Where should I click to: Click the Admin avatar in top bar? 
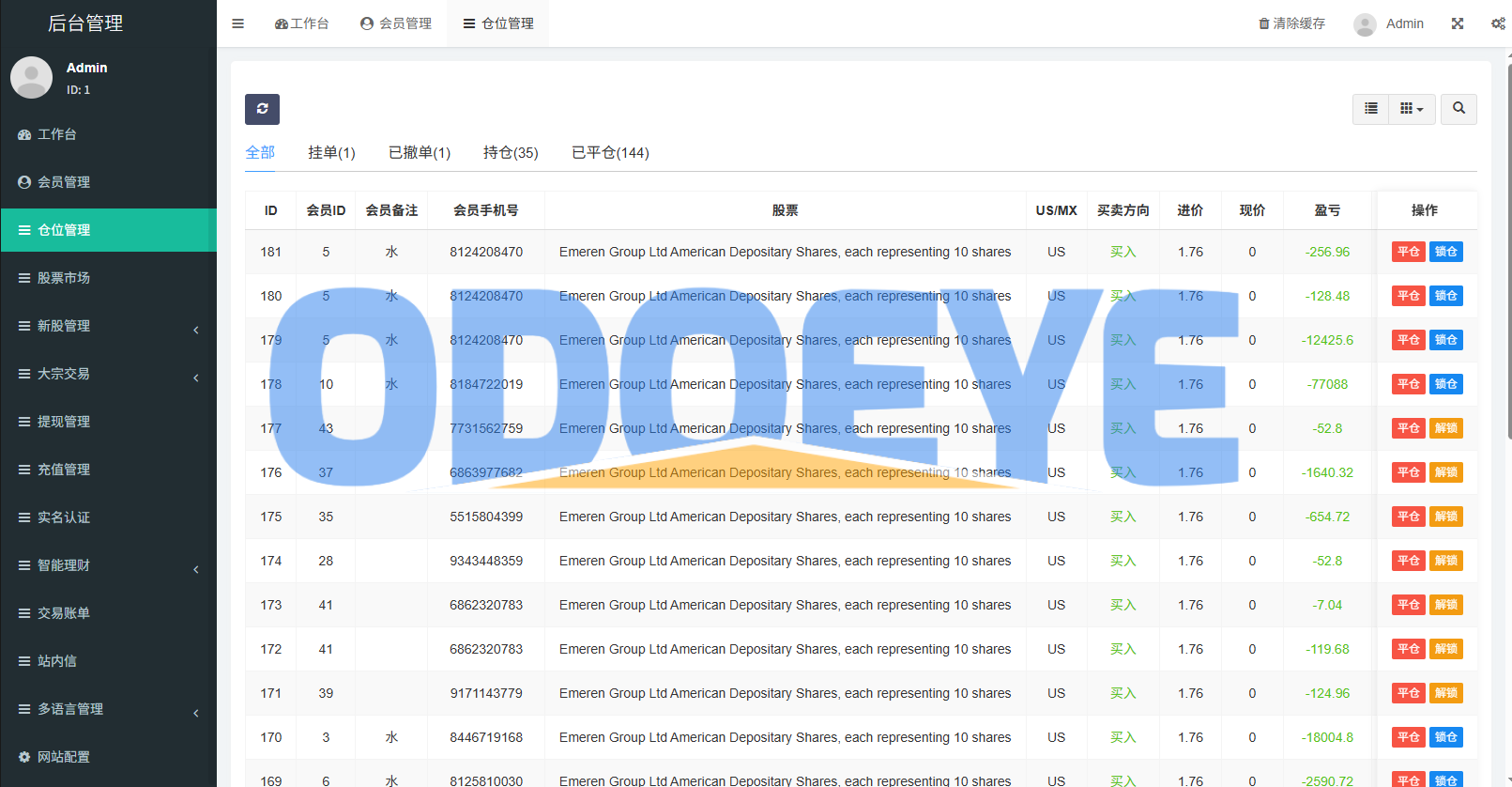click(x=1365, y=24)
